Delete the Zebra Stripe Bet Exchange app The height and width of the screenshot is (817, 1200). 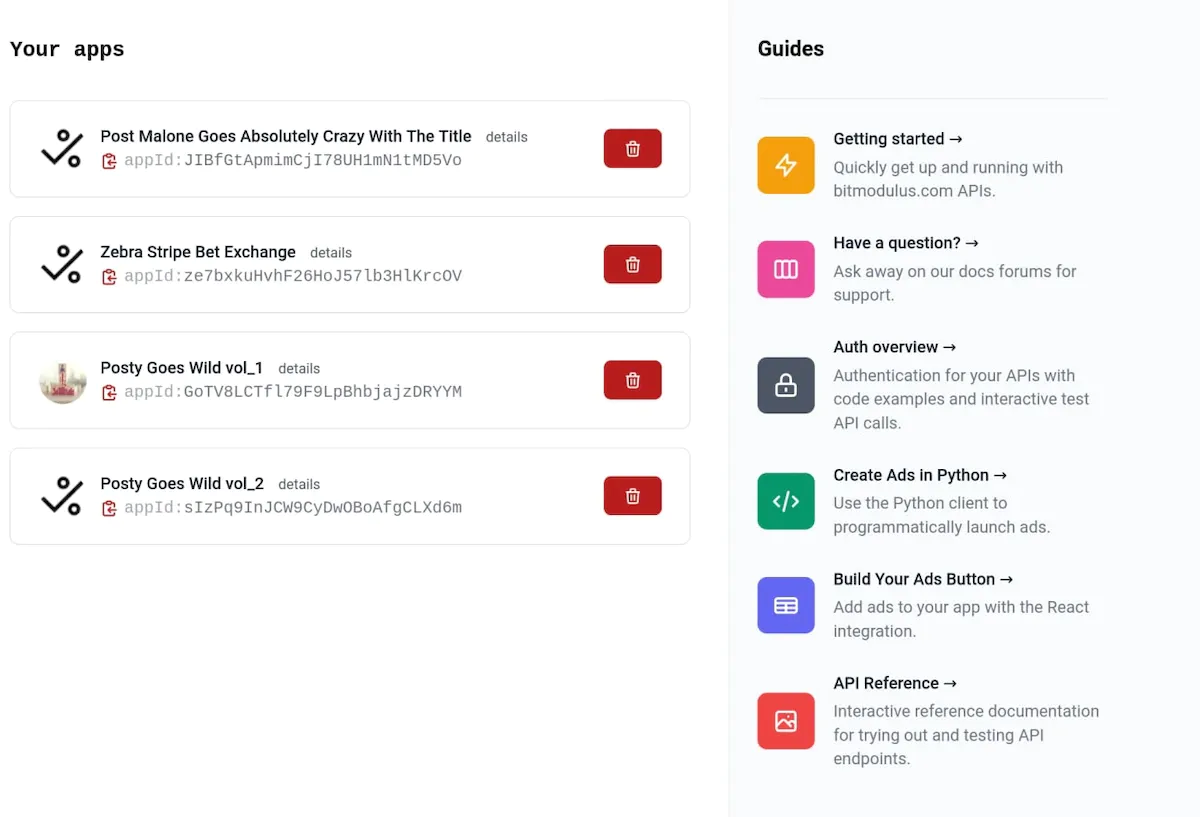[632, 264]
